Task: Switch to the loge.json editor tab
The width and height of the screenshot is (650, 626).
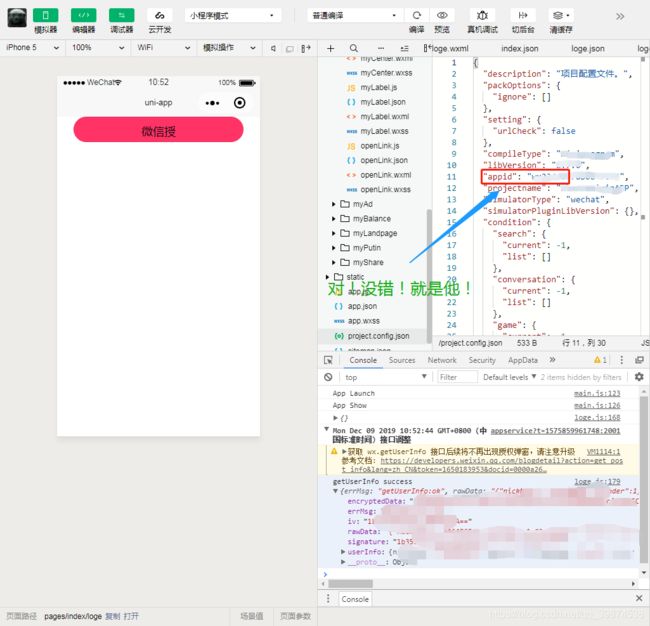Action: (587, 49)
